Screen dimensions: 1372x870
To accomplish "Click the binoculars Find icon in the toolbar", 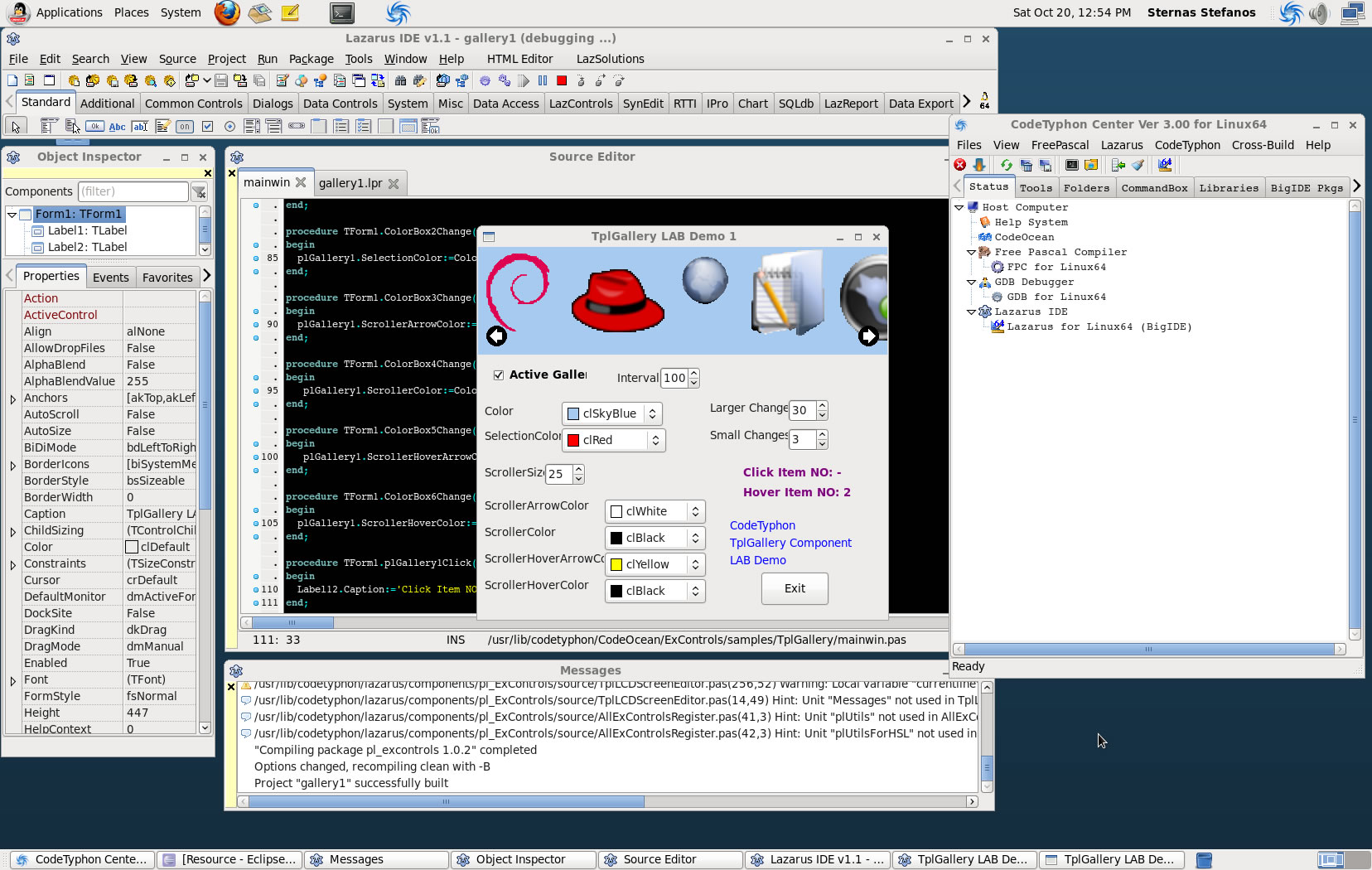I will 401,80.
